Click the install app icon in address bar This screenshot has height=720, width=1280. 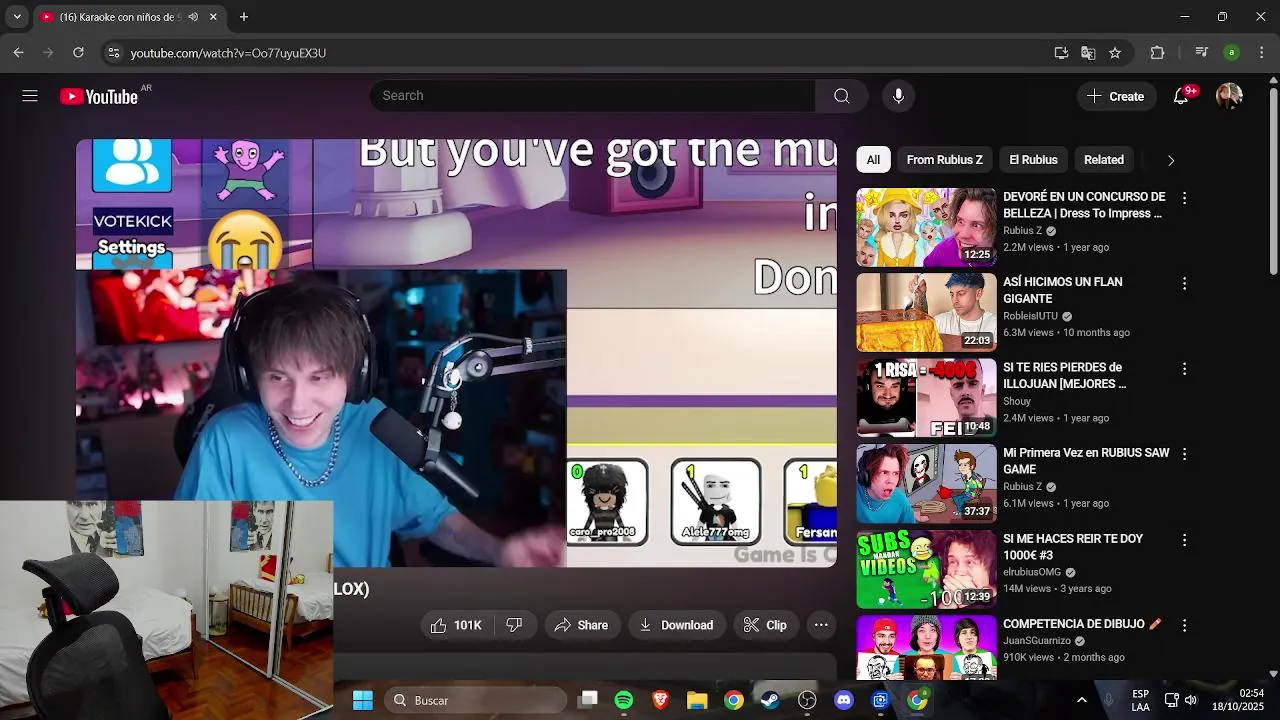(1061, 53)
